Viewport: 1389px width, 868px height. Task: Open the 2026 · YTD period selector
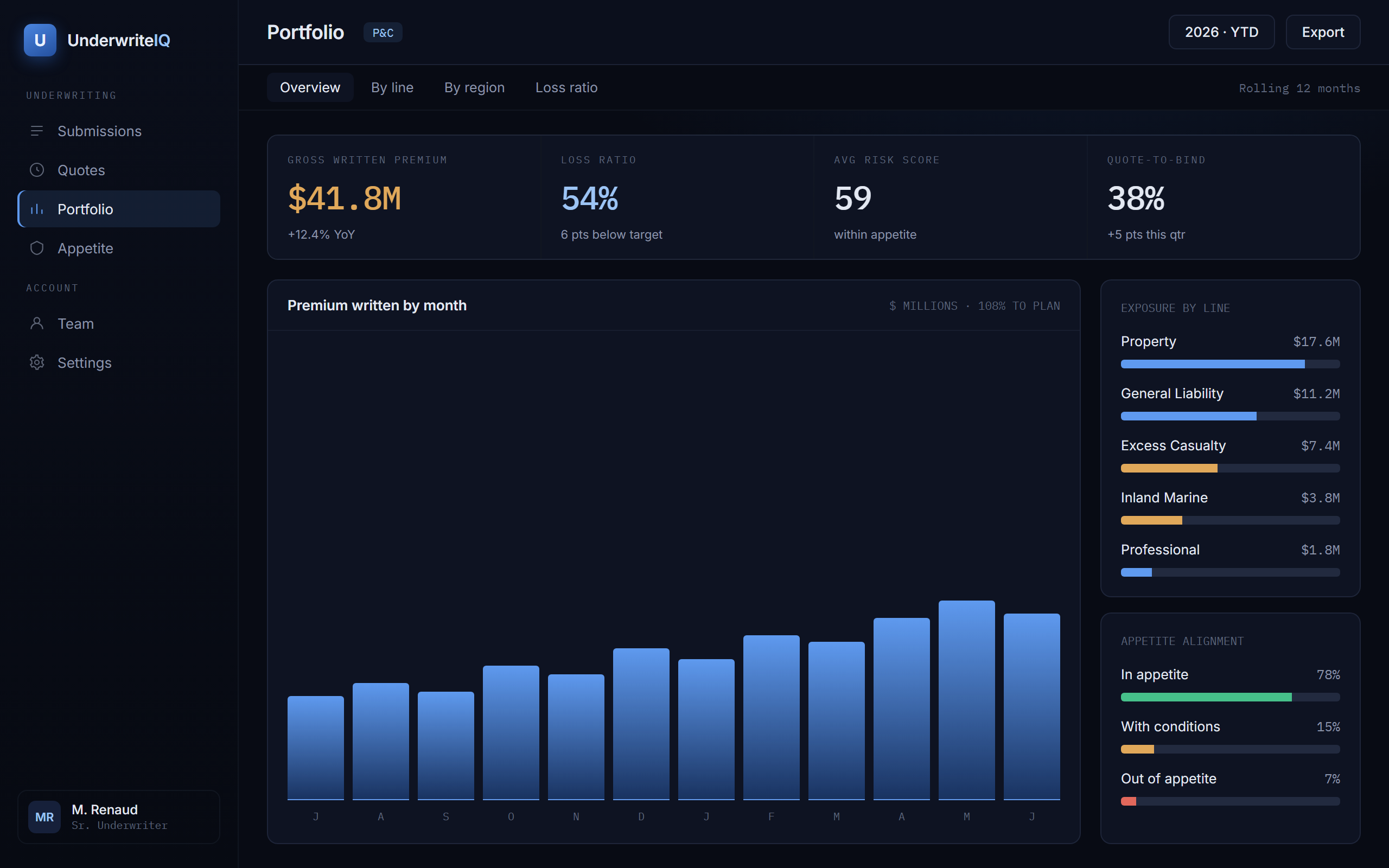(x=1221, y=32)
